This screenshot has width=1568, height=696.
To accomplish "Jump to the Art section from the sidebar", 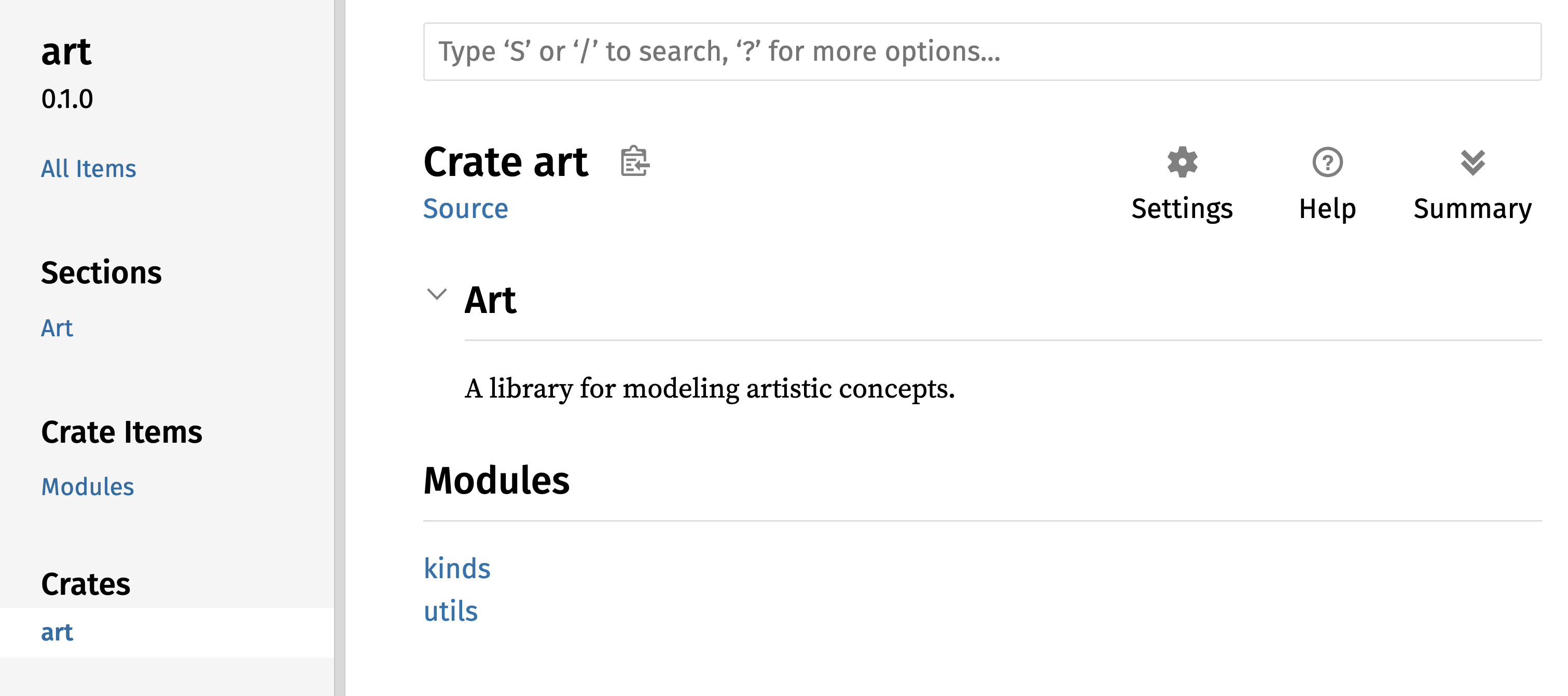I will click(57, 327).
